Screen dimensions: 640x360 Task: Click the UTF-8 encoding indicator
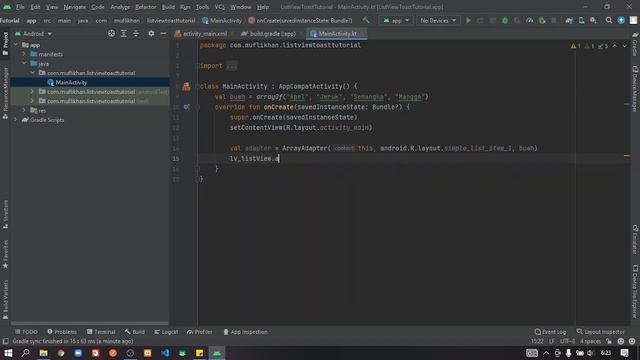pyautogui.click(x=567, y=341)
